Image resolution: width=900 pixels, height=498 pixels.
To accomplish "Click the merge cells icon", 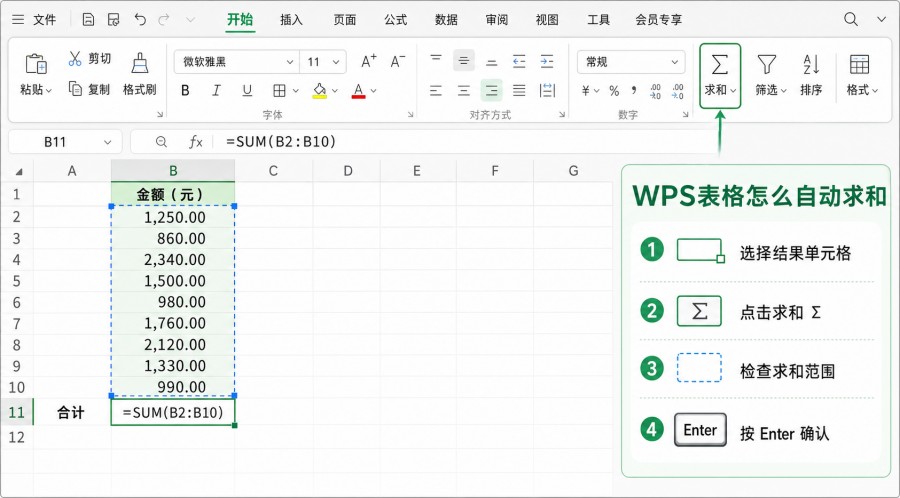I will tap(548, 90).
